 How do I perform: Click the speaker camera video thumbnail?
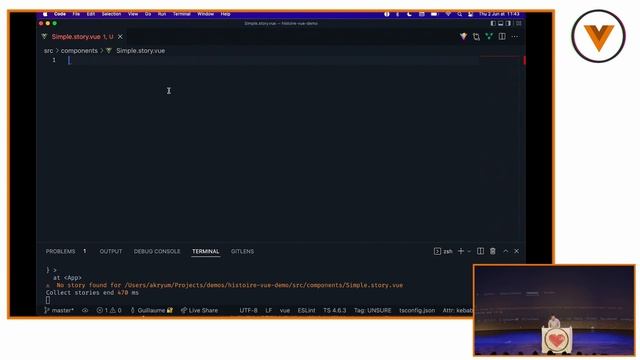tap(554, 310)
